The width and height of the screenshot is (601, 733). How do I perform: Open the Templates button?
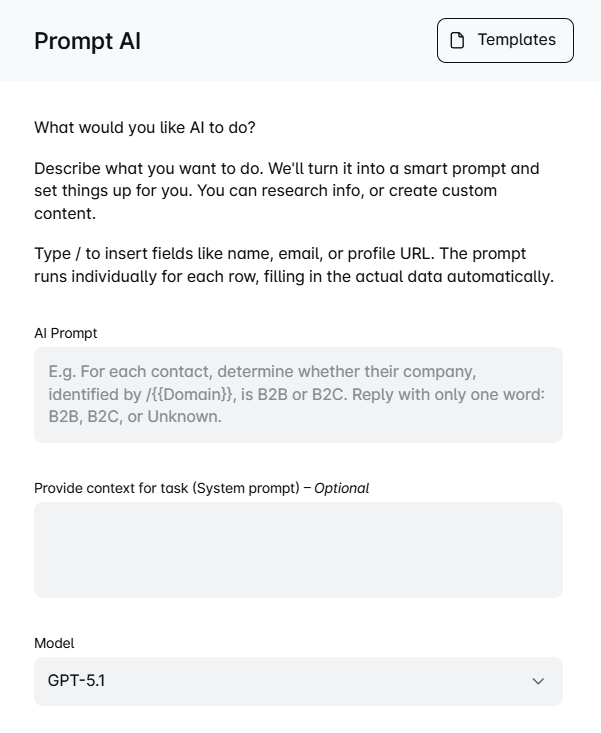tap(505, 41)
